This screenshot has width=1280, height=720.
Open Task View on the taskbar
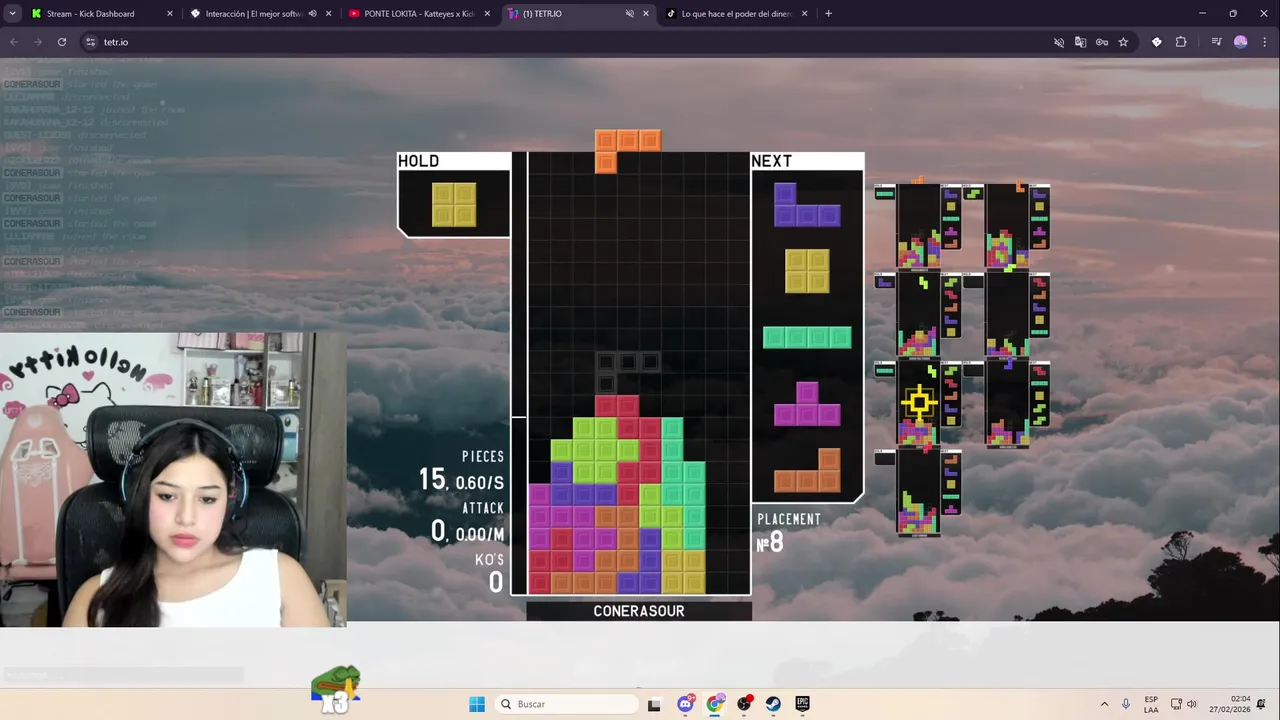tap(654, 704)
